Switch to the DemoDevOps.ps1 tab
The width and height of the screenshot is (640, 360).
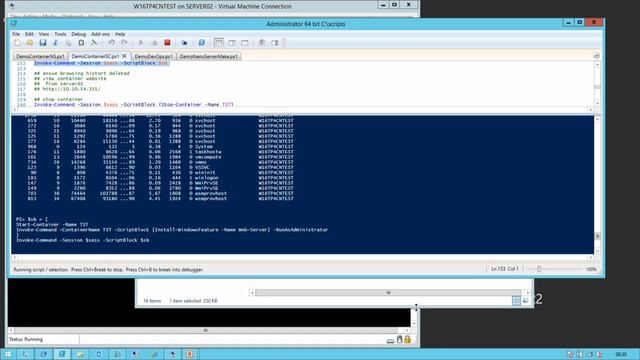pyautogui.click(x=153, y=56)
